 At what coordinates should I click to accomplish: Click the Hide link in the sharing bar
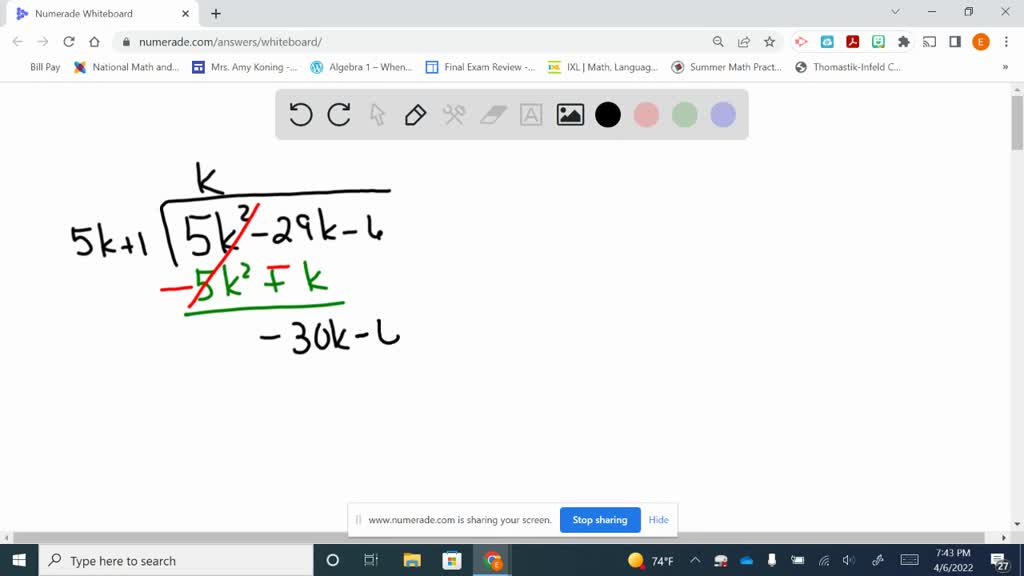click(x=658, y=520)
